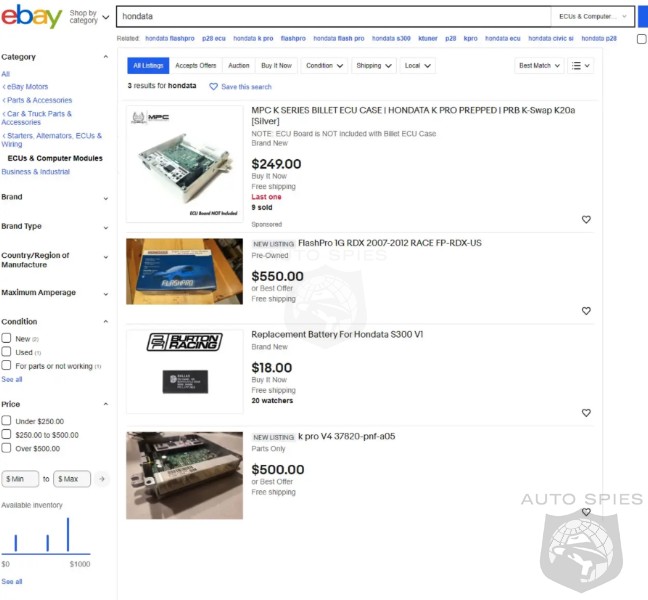Expand the Brand filter section
This screenshot has width=648, height=600.
click(x=106, y=198)
